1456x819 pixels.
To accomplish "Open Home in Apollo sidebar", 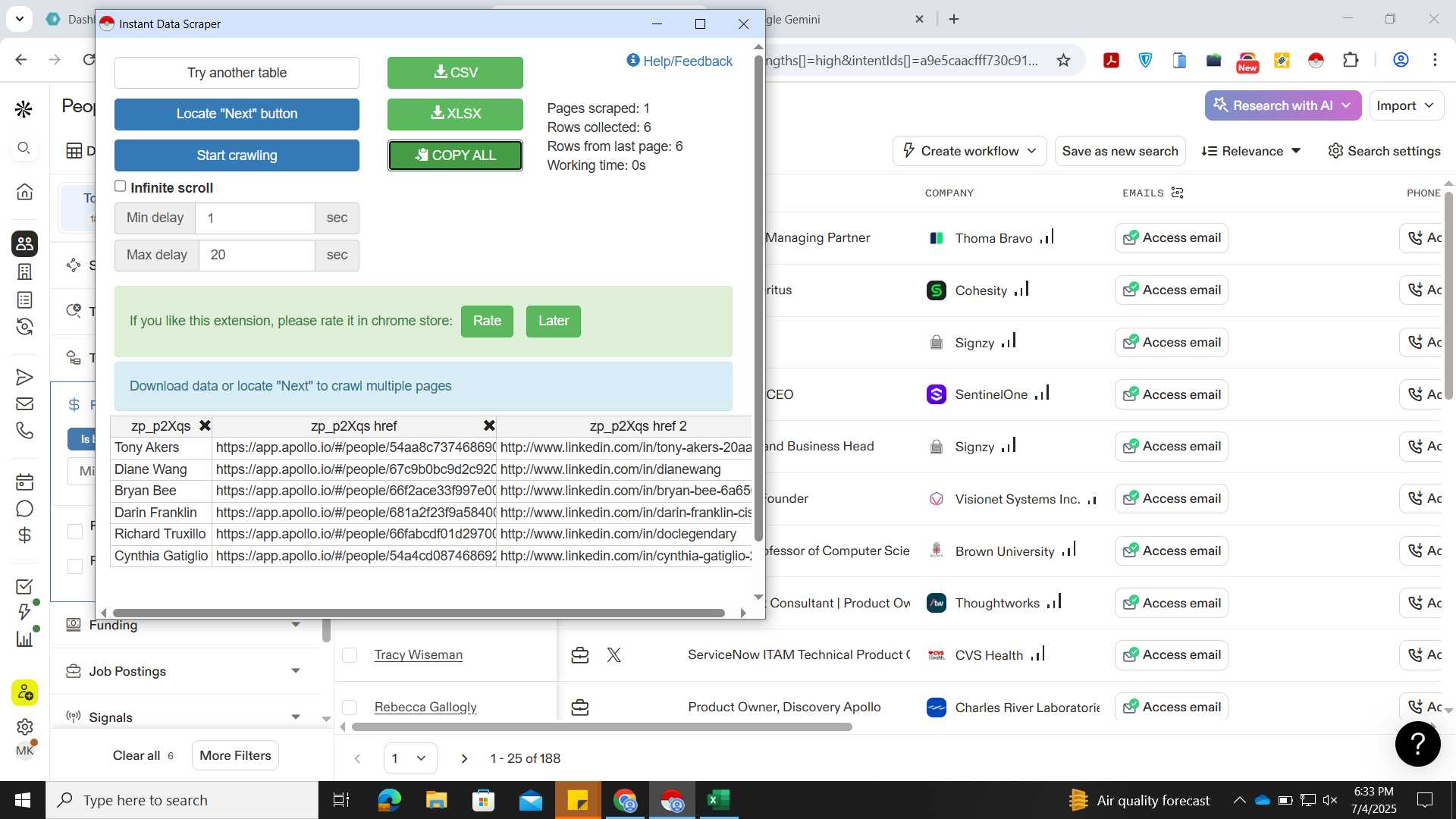I will pyautogui.click(x=24, y=191).
